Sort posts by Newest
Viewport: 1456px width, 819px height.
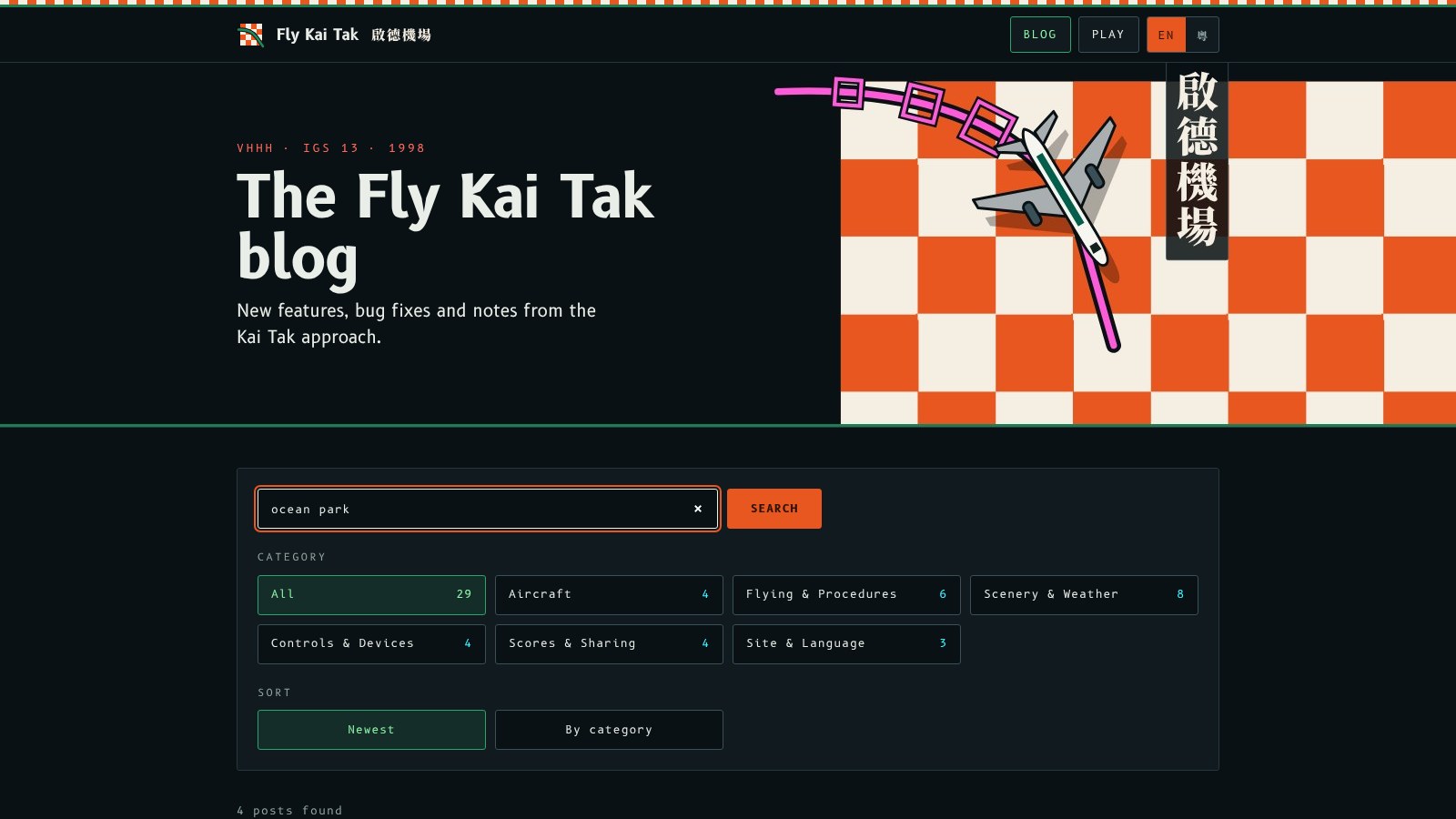coord(371,730)
